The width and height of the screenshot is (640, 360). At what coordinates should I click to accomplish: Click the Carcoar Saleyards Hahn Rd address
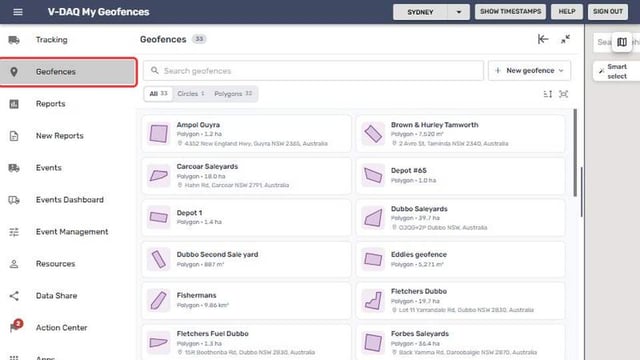coord(236,185)
